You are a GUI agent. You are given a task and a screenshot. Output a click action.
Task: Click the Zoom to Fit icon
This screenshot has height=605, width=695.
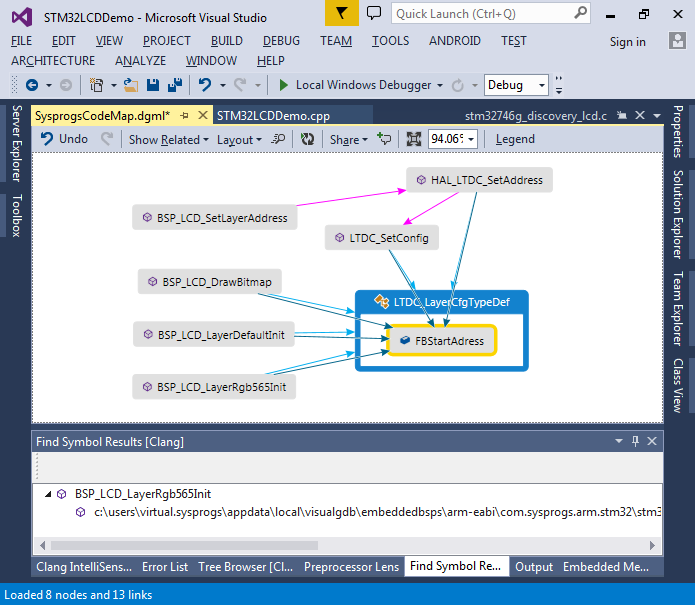click(414, 139)
